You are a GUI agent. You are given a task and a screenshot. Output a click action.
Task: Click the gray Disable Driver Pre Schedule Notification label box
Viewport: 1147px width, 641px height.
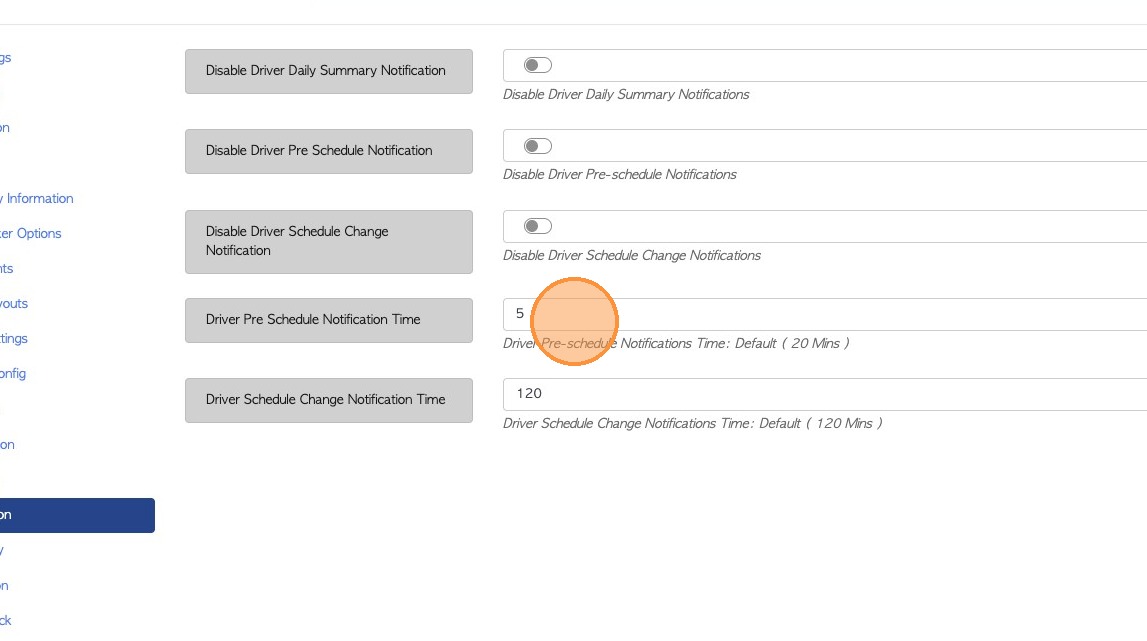click(328, 151)
